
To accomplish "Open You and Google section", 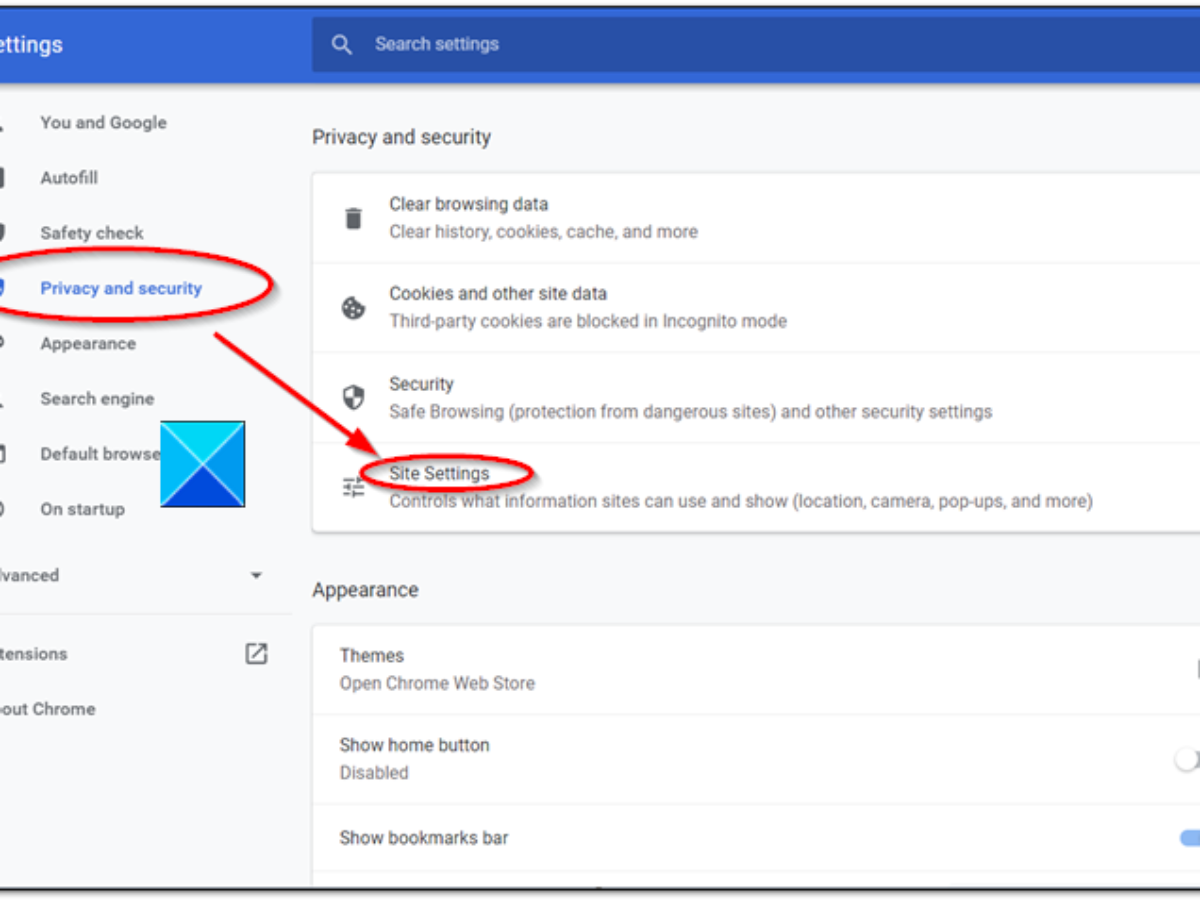I will (104, 123).
